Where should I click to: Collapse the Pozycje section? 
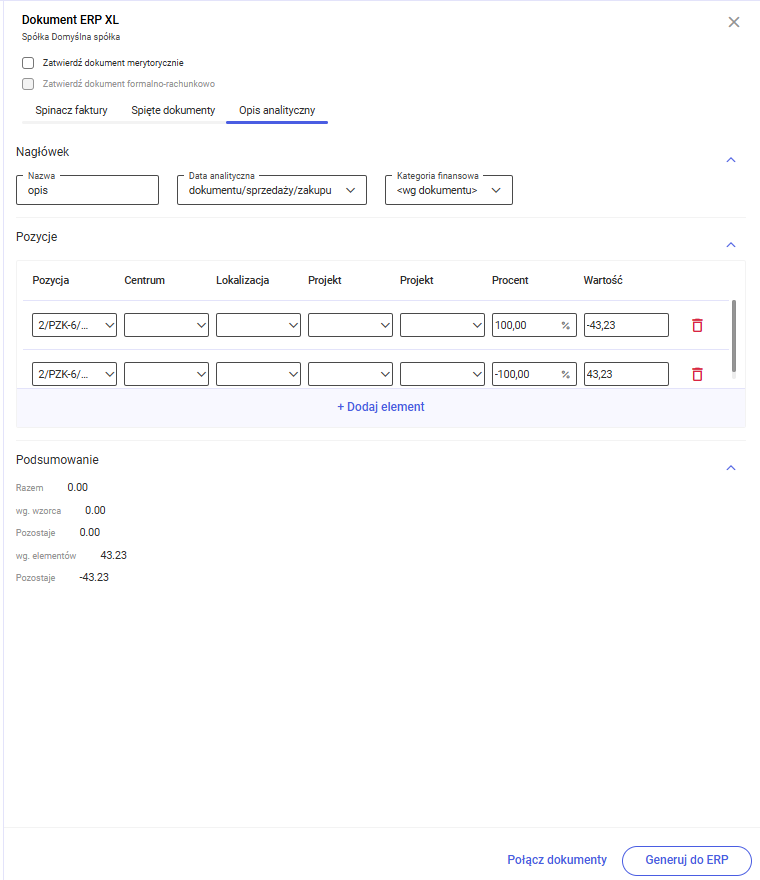pos(731,245)
